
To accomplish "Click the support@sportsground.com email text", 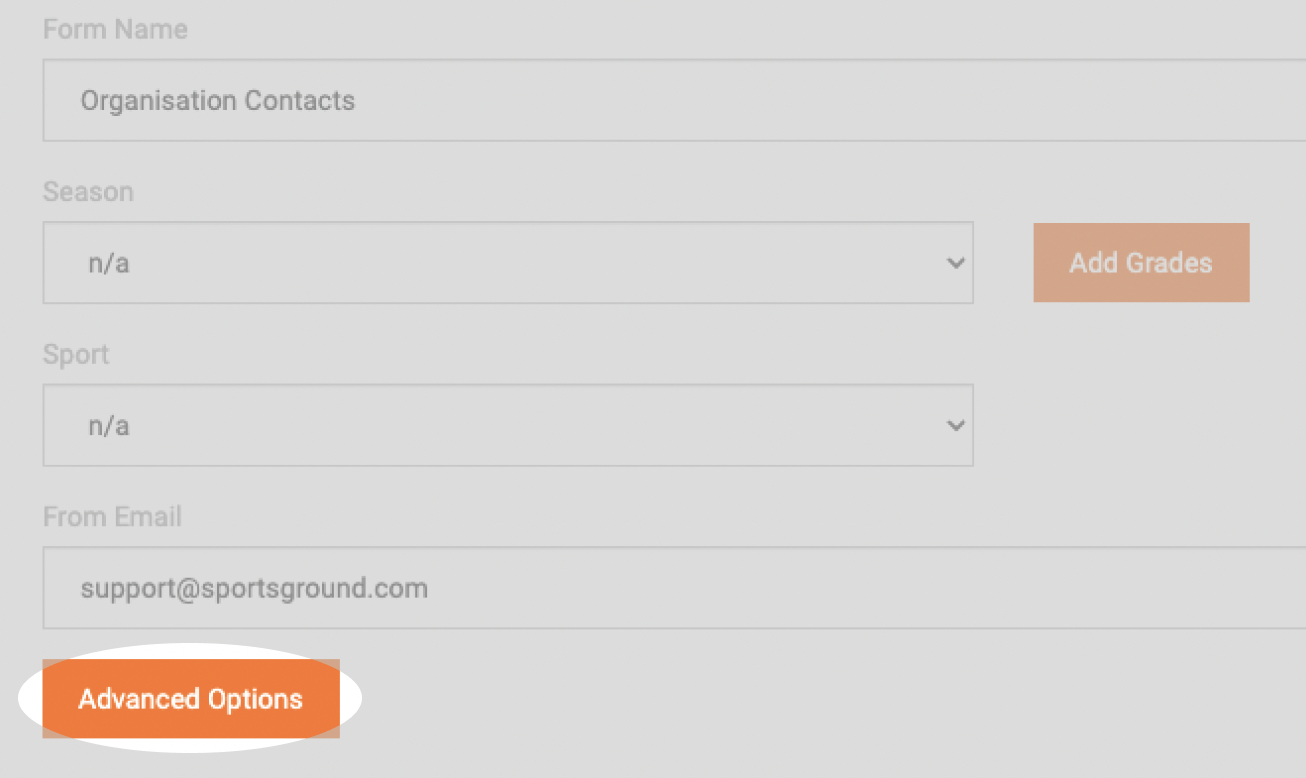I will (254, 588).
